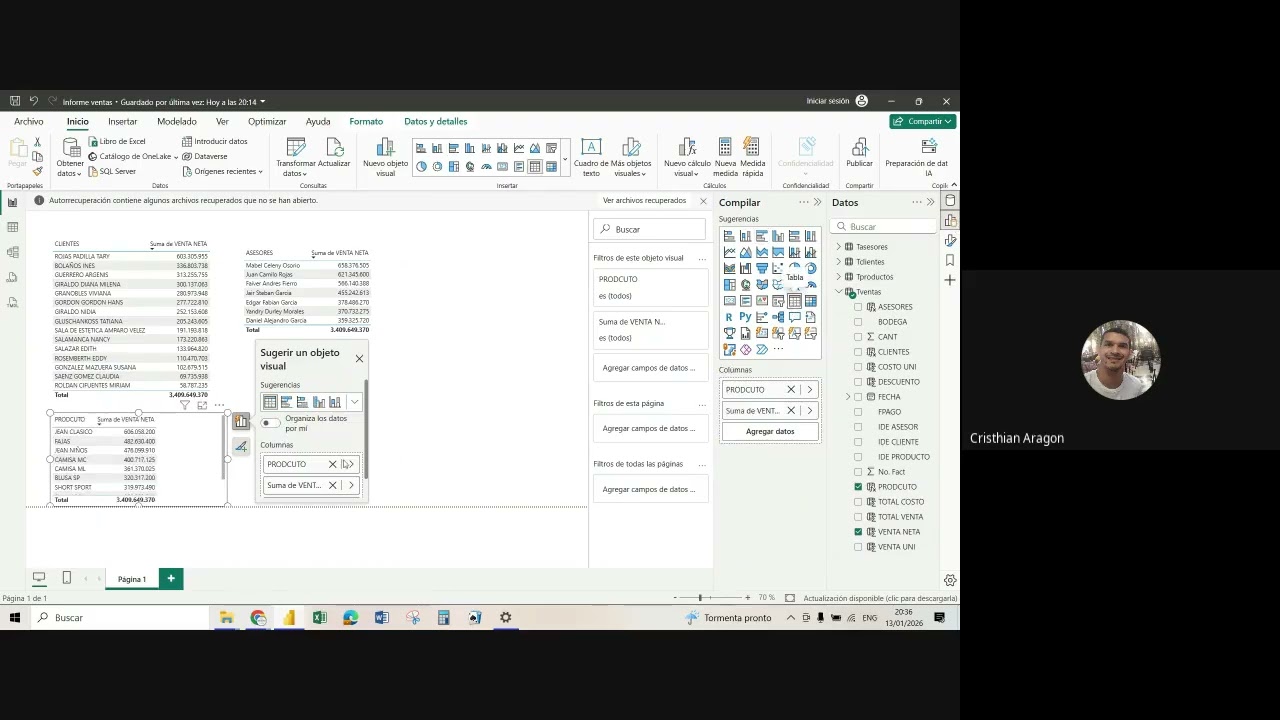This screenshot has width=1280, height=720.
Task: Choose the R script visual icon
Action: click(x=729, y=317)
